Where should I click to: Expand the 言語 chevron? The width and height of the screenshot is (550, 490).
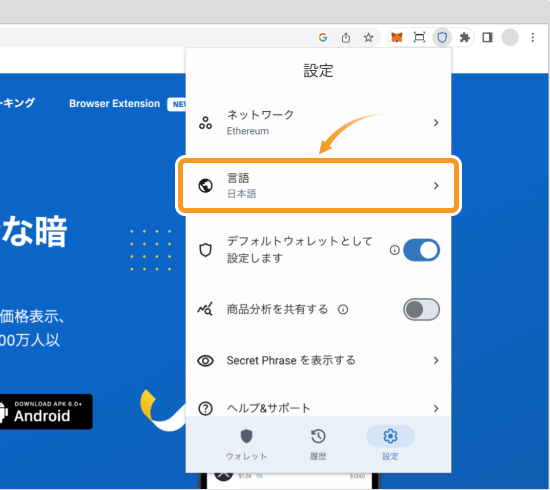436,186
